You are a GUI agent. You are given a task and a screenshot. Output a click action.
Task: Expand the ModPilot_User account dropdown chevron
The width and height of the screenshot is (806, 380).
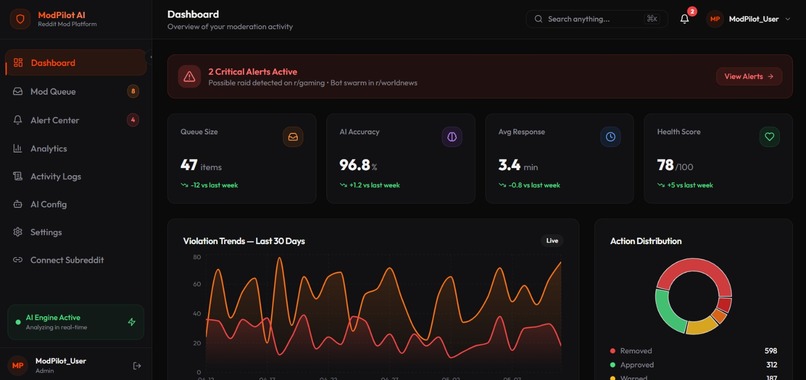(x=788, y=19)
